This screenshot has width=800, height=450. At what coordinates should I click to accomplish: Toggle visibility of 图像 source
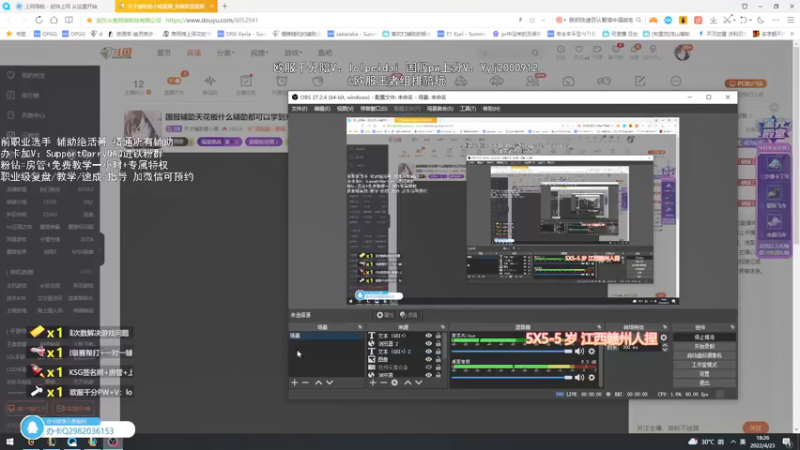[429, 359]
